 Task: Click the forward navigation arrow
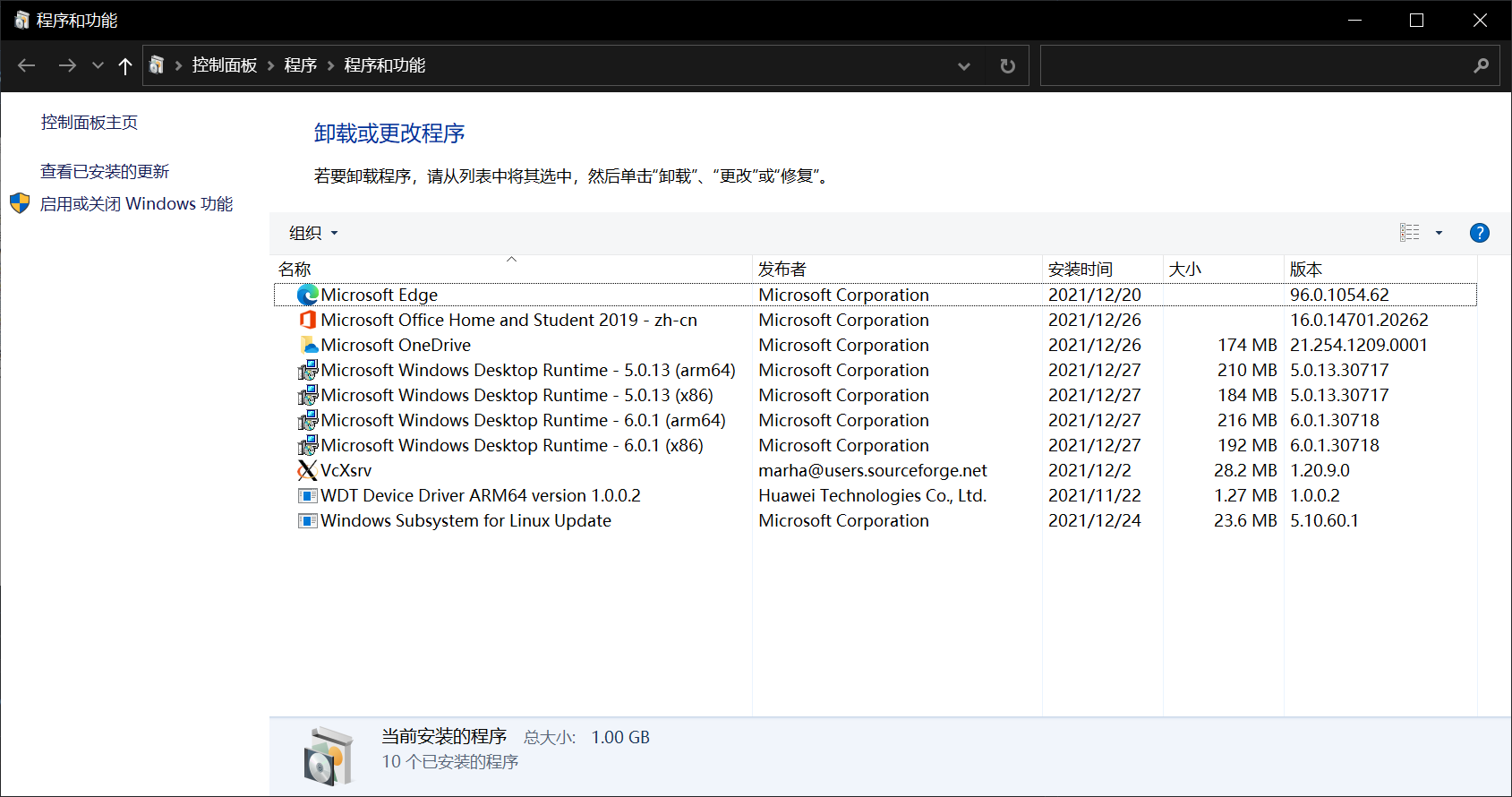[67, 65]
